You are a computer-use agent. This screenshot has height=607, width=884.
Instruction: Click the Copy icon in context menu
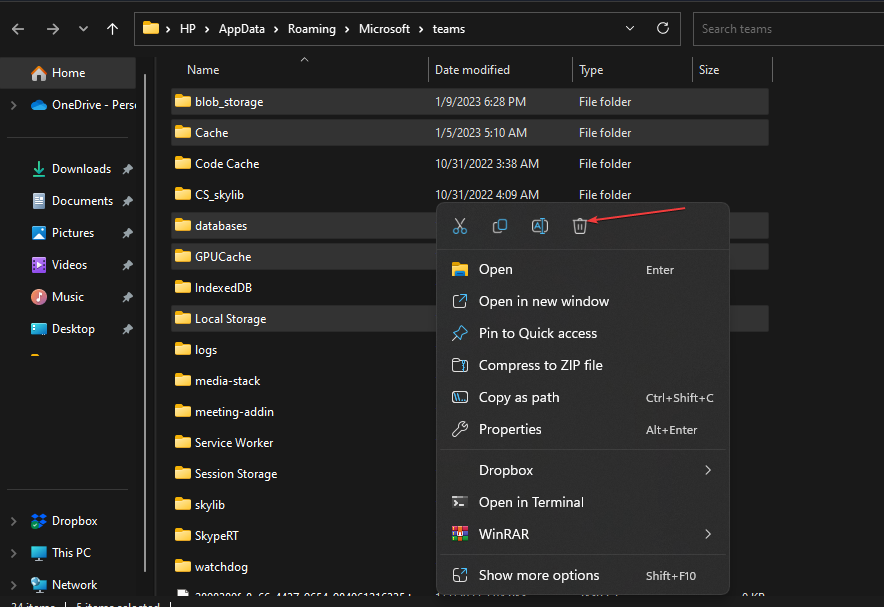coord(500,226)
